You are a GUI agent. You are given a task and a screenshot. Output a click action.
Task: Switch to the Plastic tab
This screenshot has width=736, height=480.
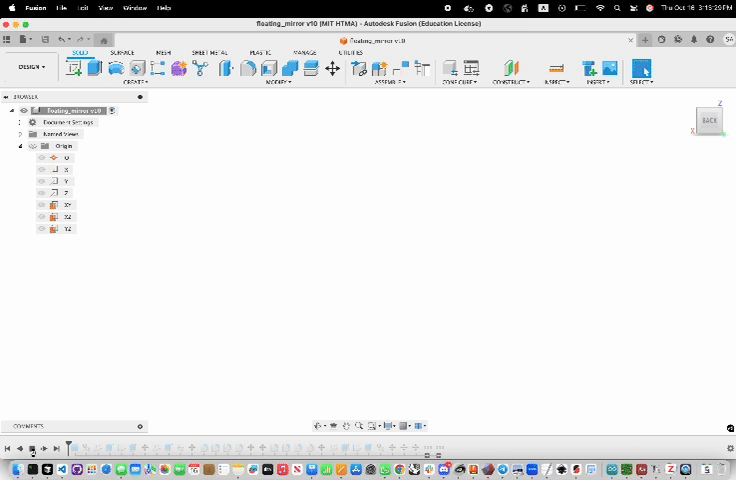tap(260, 53)
